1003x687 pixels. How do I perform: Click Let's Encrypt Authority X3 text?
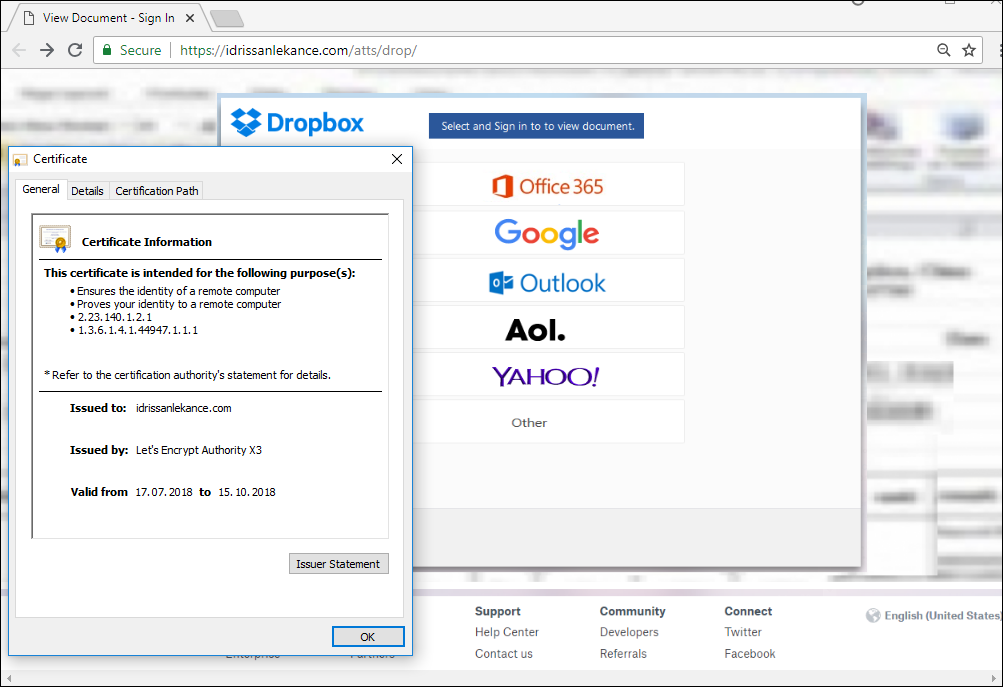[x=198, y=450]
